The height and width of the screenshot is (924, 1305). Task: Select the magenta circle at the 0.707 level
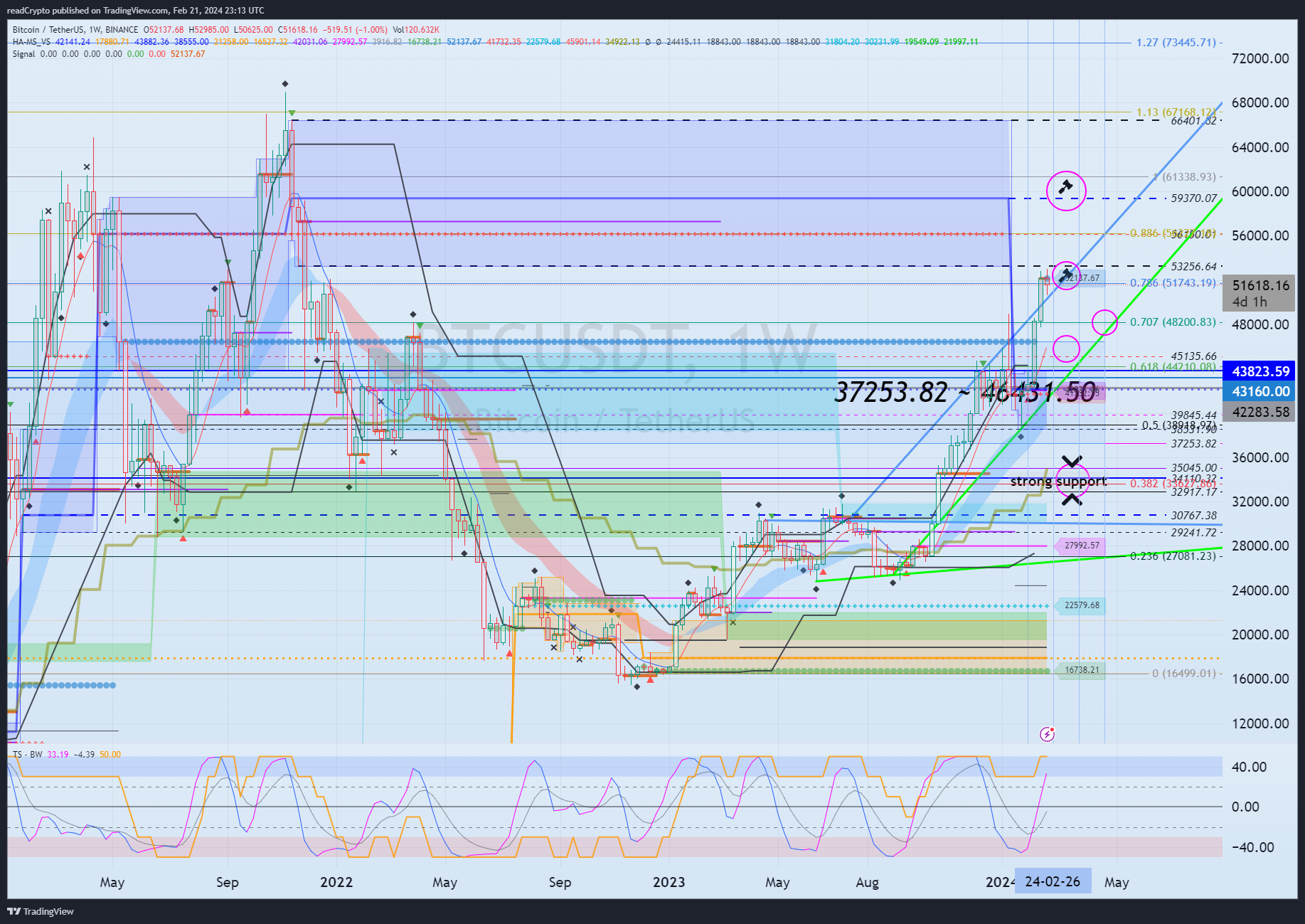pos(1104,322)
